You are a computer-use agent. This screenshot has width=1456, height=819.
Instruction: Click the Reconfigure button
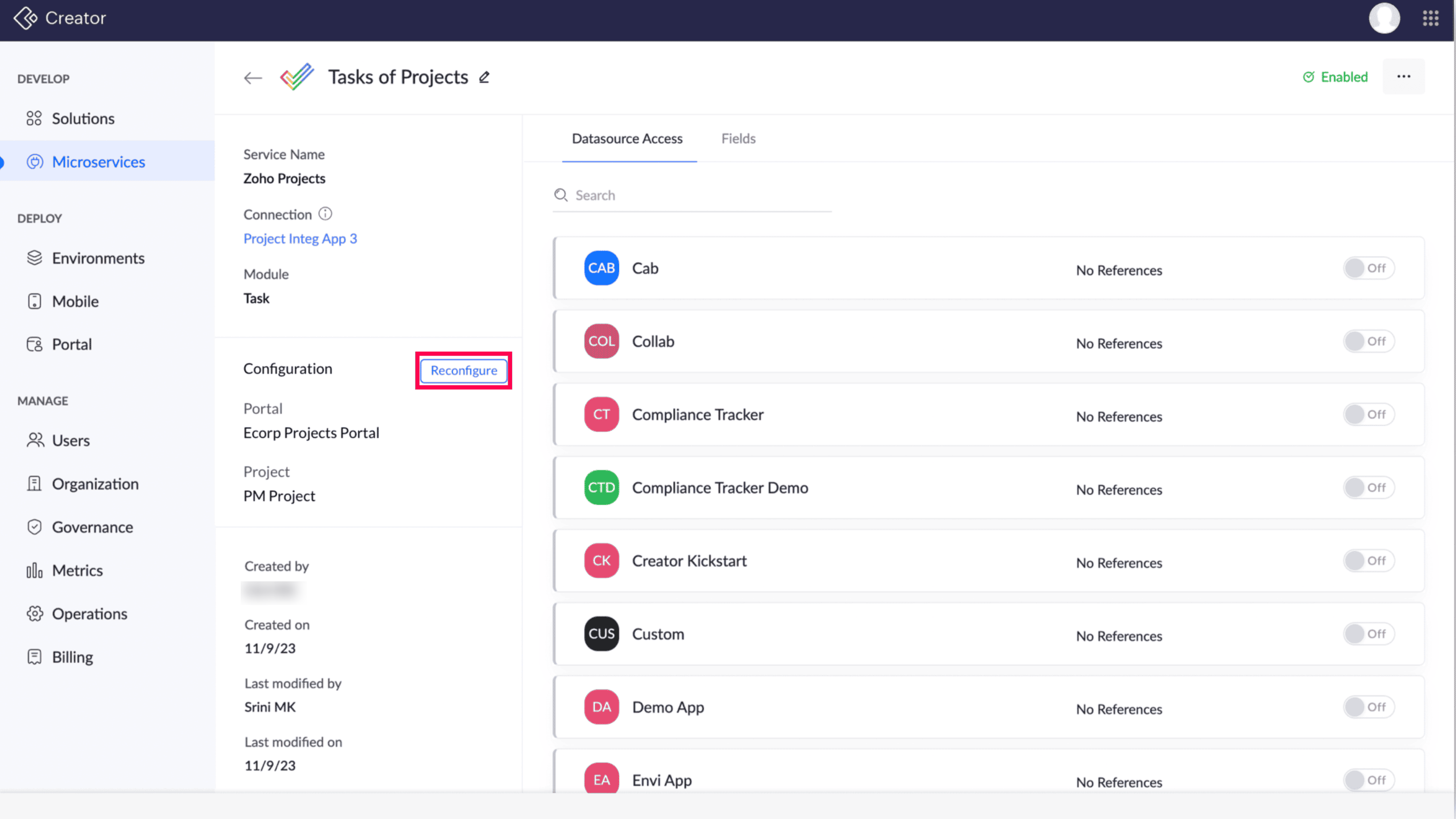[464, 370]
